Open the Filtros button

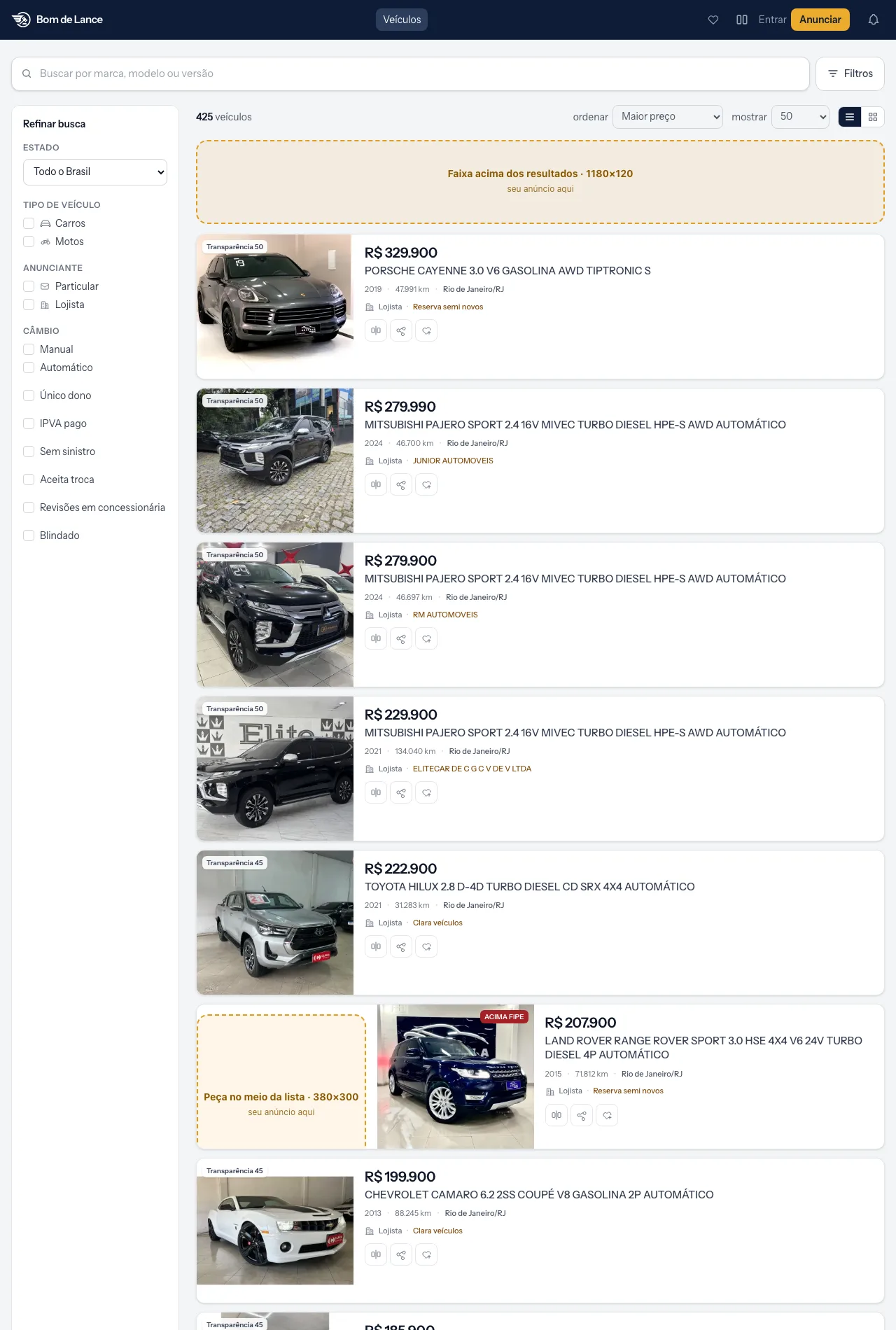850,73
